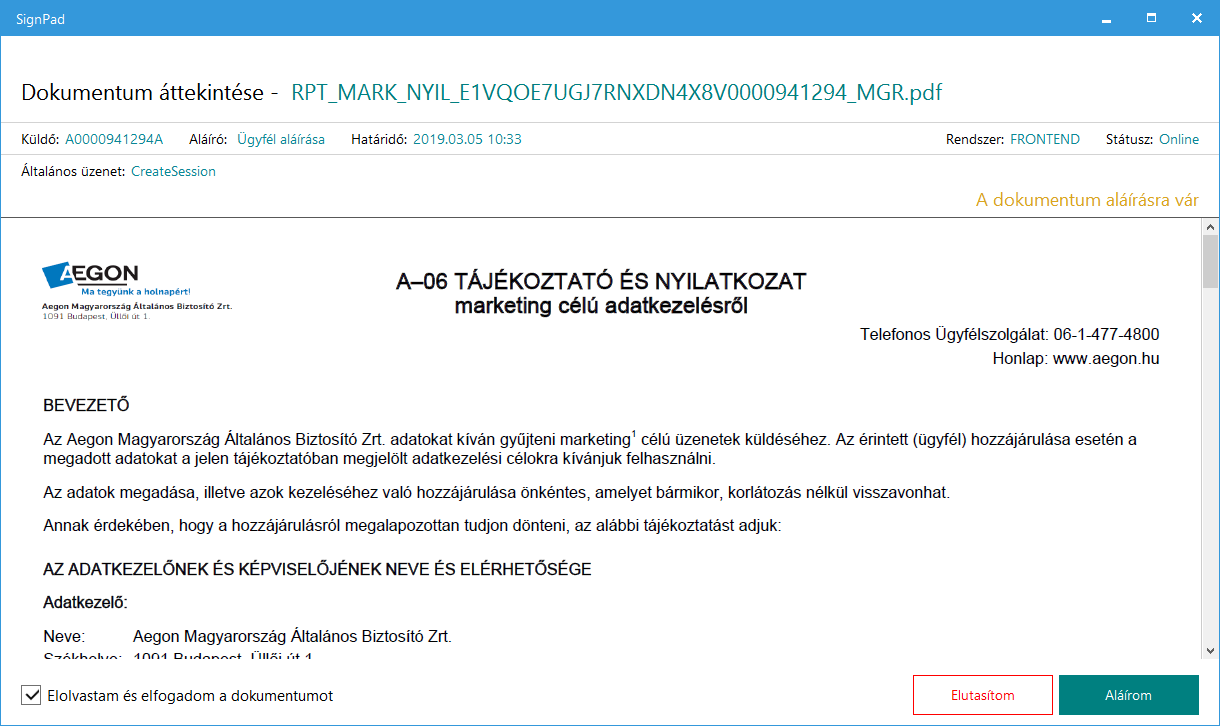The height and width of the screenshot is (726, 1220).
Task: Click the Online status indicator
Action: (1178, 139)
